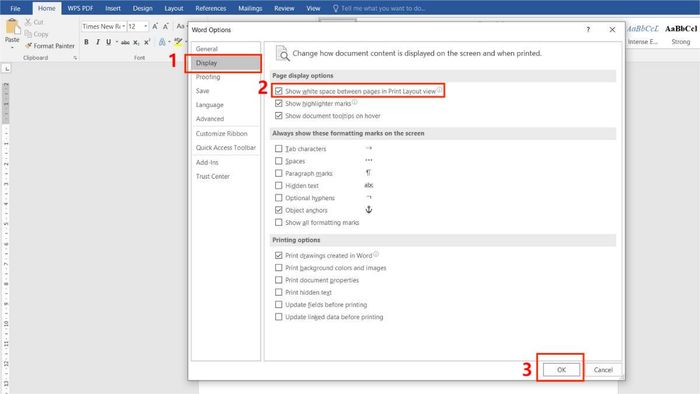
Task: Click the Paste icon in Clipboard group
Action: 12,27
